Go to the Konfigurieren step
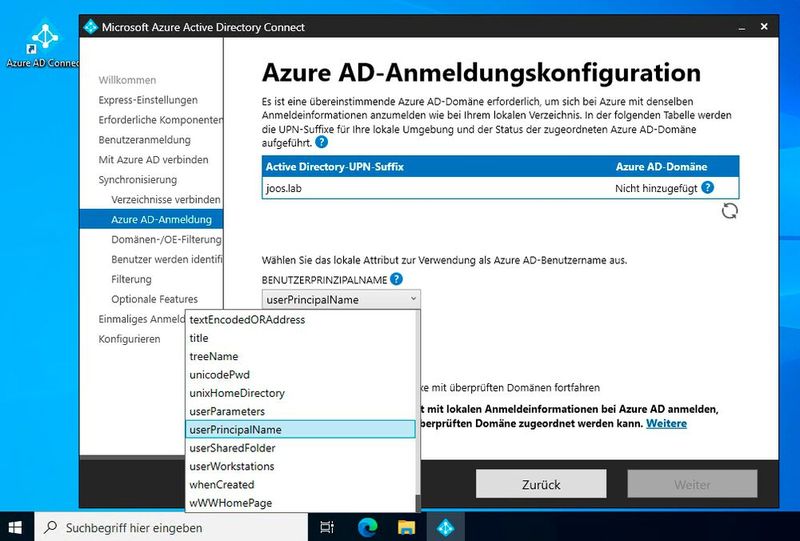The image size is (800, 541). click(x=129, y=339)
